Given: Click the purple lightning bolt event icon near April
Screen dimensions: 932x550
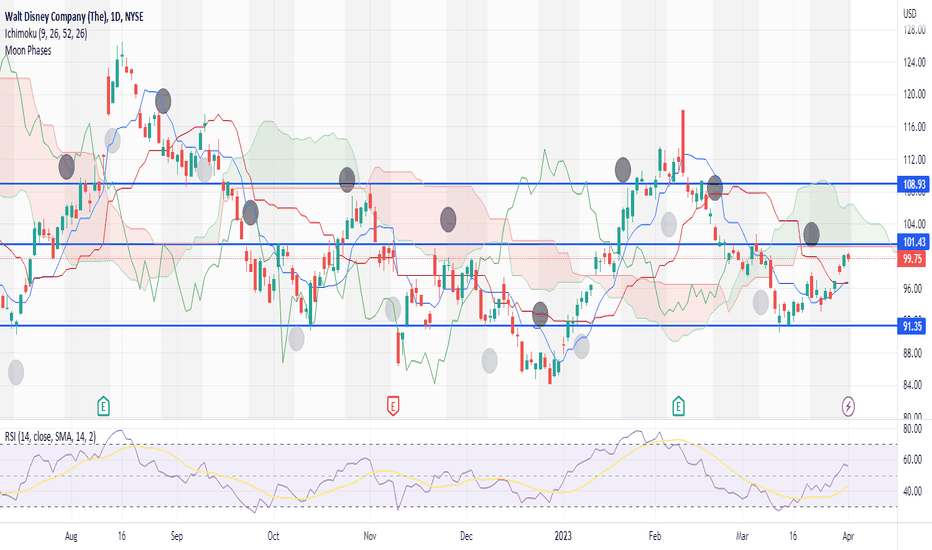Looking at the screenshot, I should 848,407.
